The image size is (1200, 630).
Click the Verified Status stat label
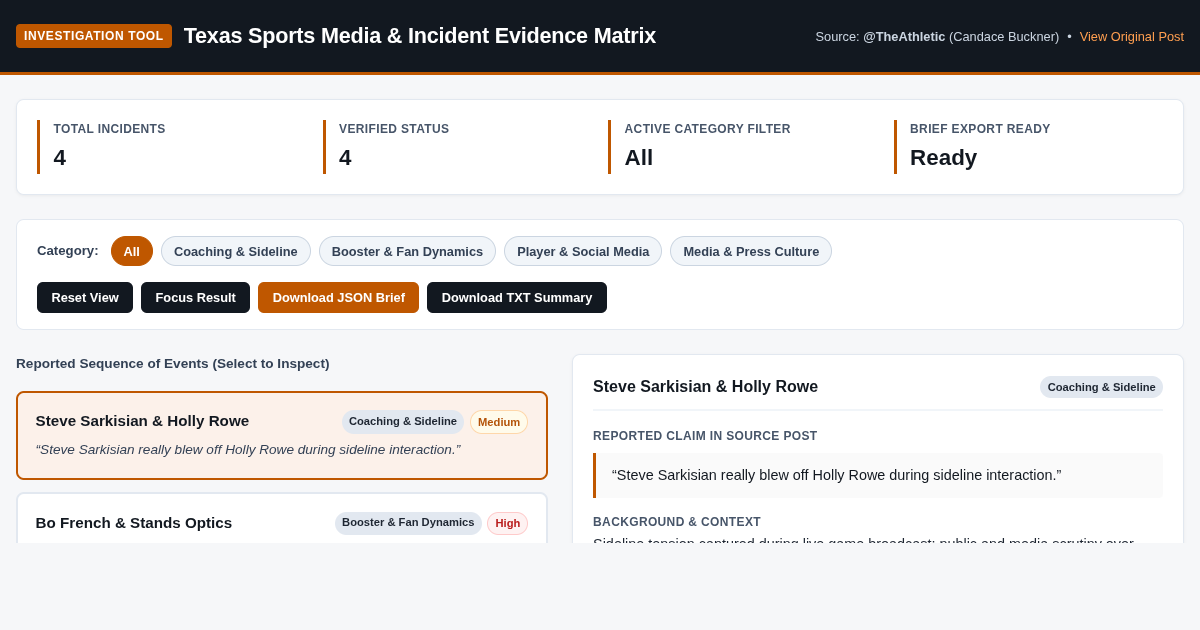coord(394,129)
